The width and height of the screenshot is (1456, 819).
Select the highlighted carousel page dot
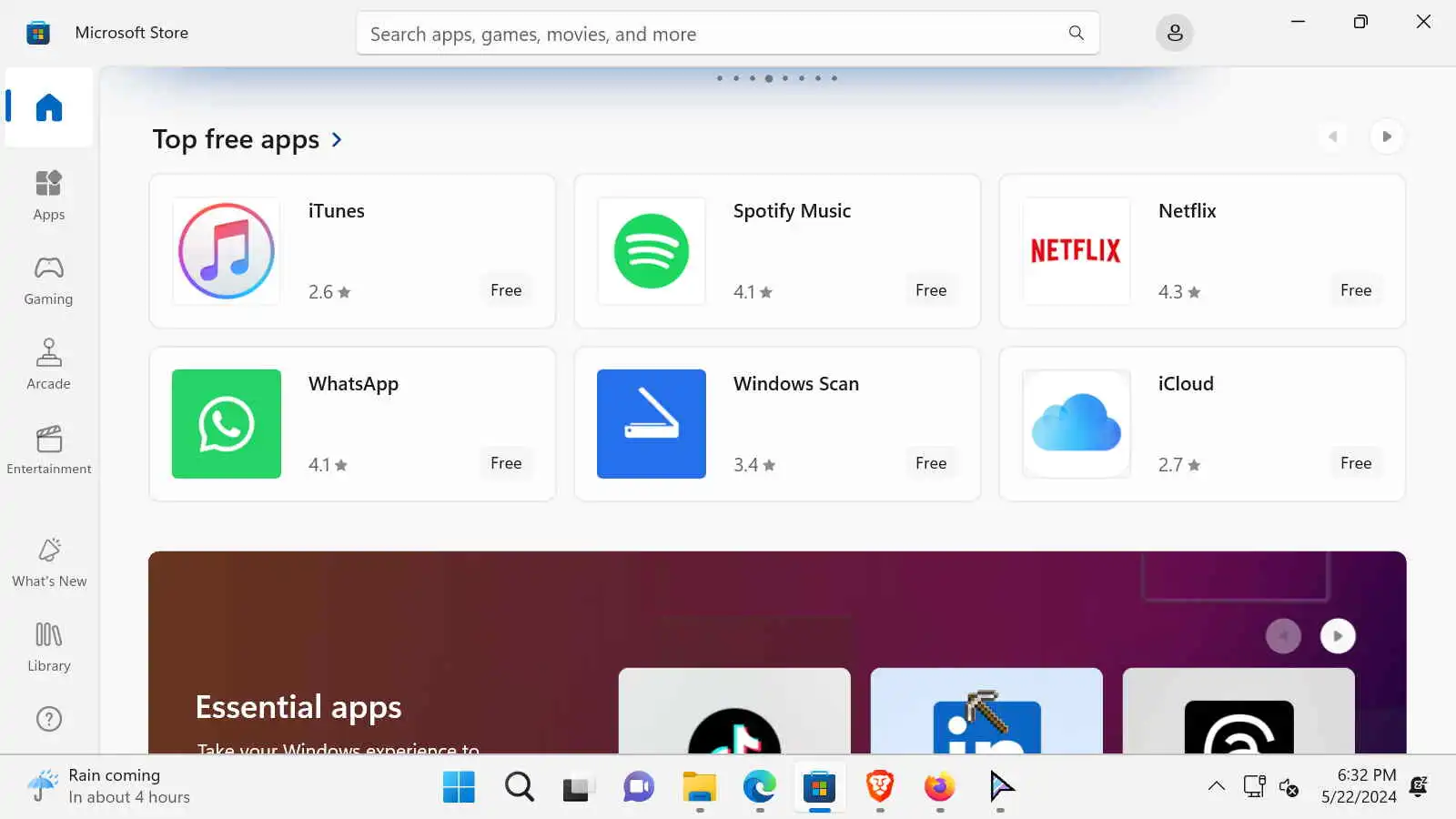click(x=769, y=78)
